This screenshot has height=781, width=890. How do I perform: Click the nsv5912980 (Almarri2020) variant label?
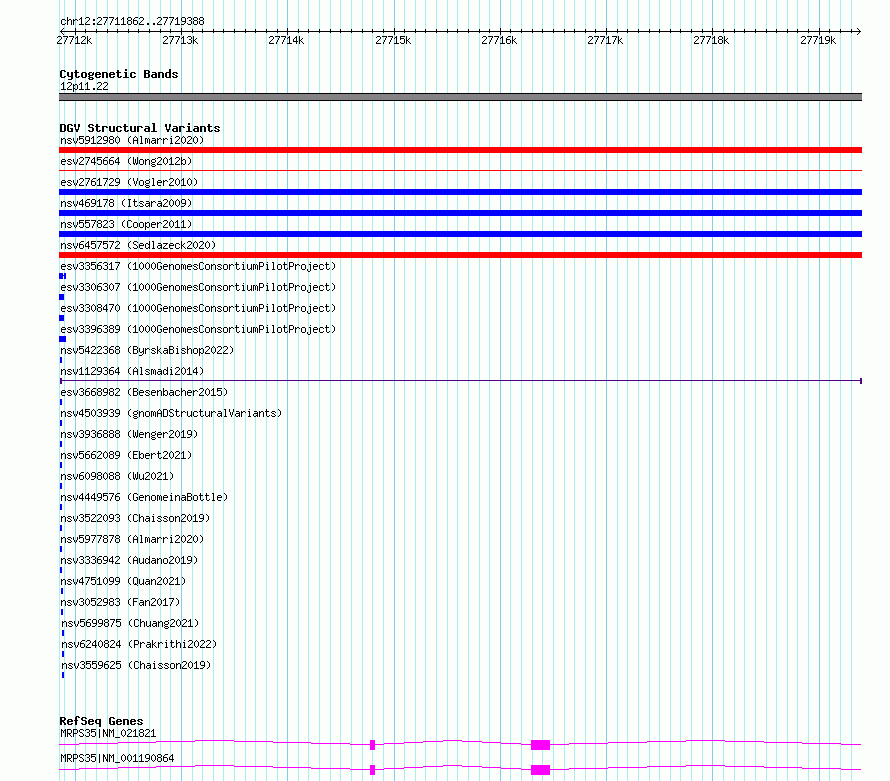pos(132,140)
